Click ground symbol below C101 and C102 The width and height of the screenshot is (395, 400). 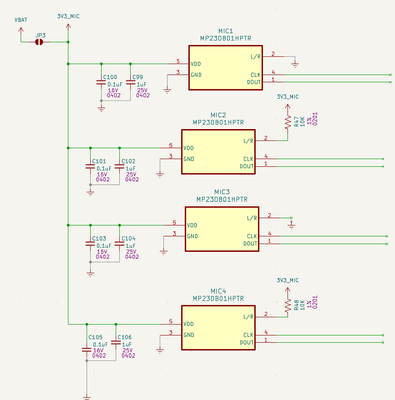point(90,192)
